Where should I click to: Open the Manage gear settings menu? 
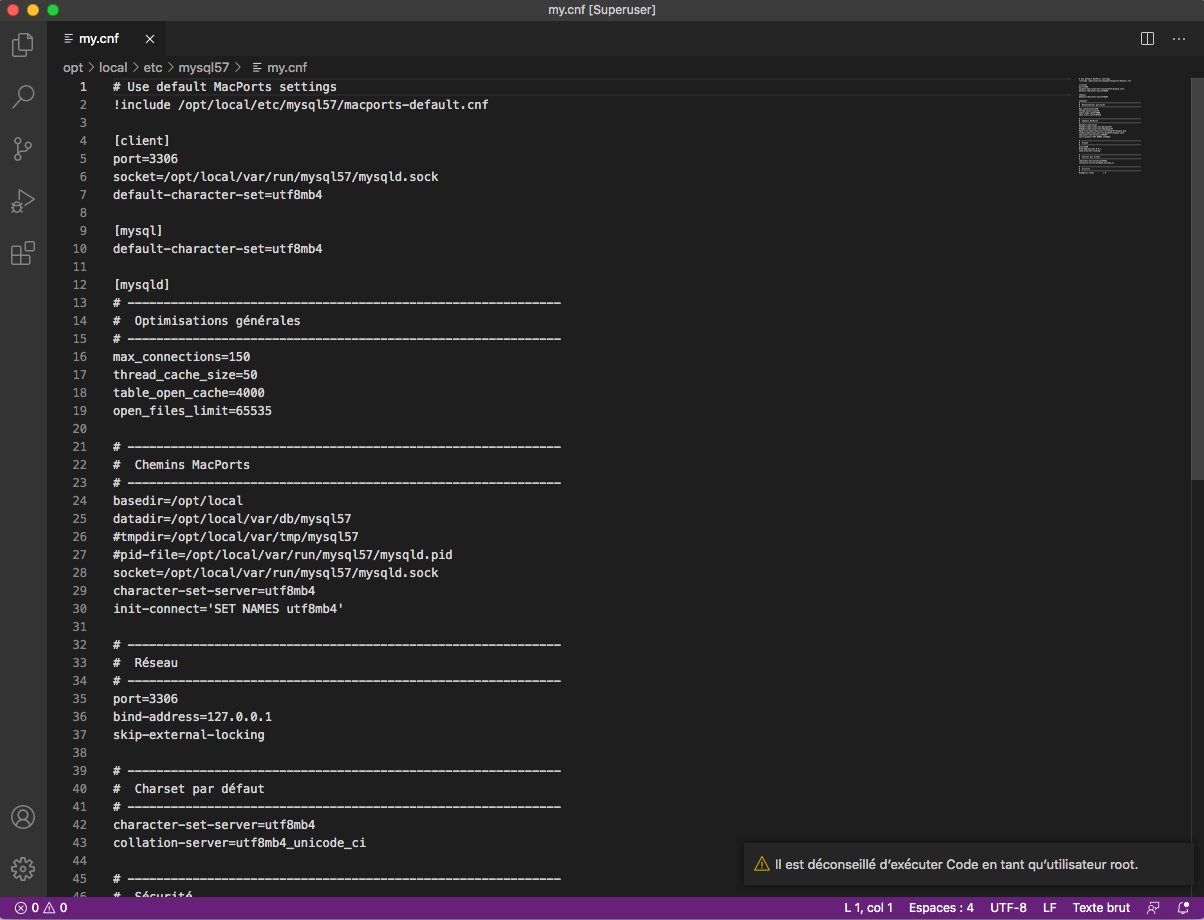tap(22, 868)
